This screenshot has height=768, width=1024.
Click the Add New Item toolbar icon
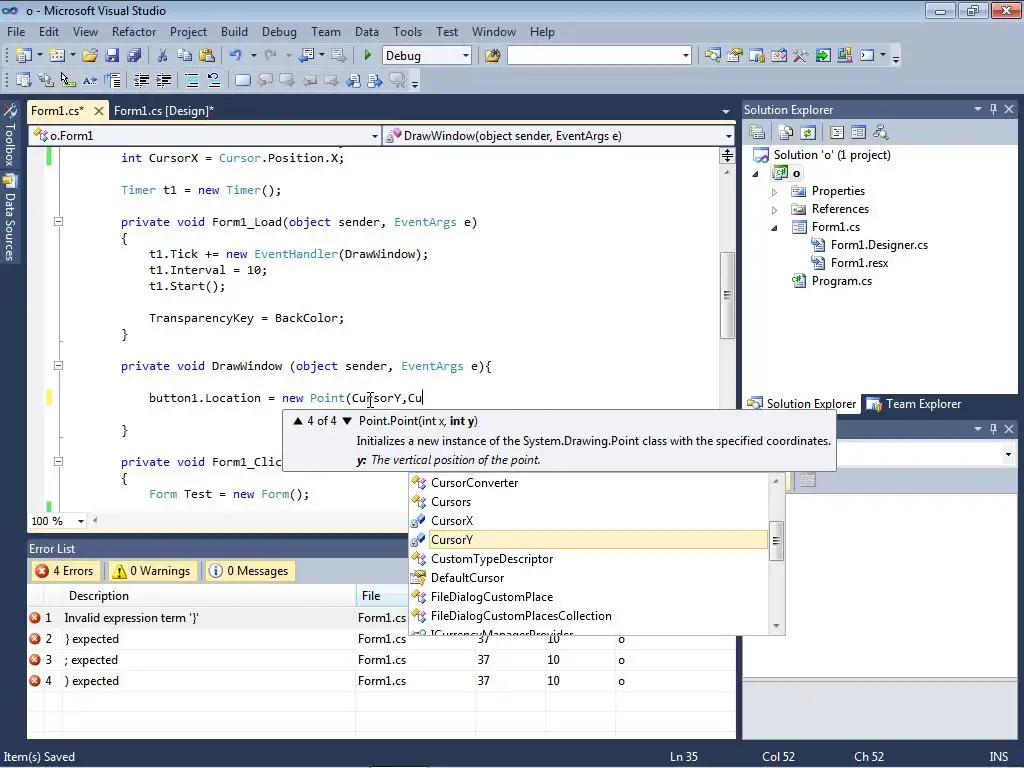tap(56, 56)
